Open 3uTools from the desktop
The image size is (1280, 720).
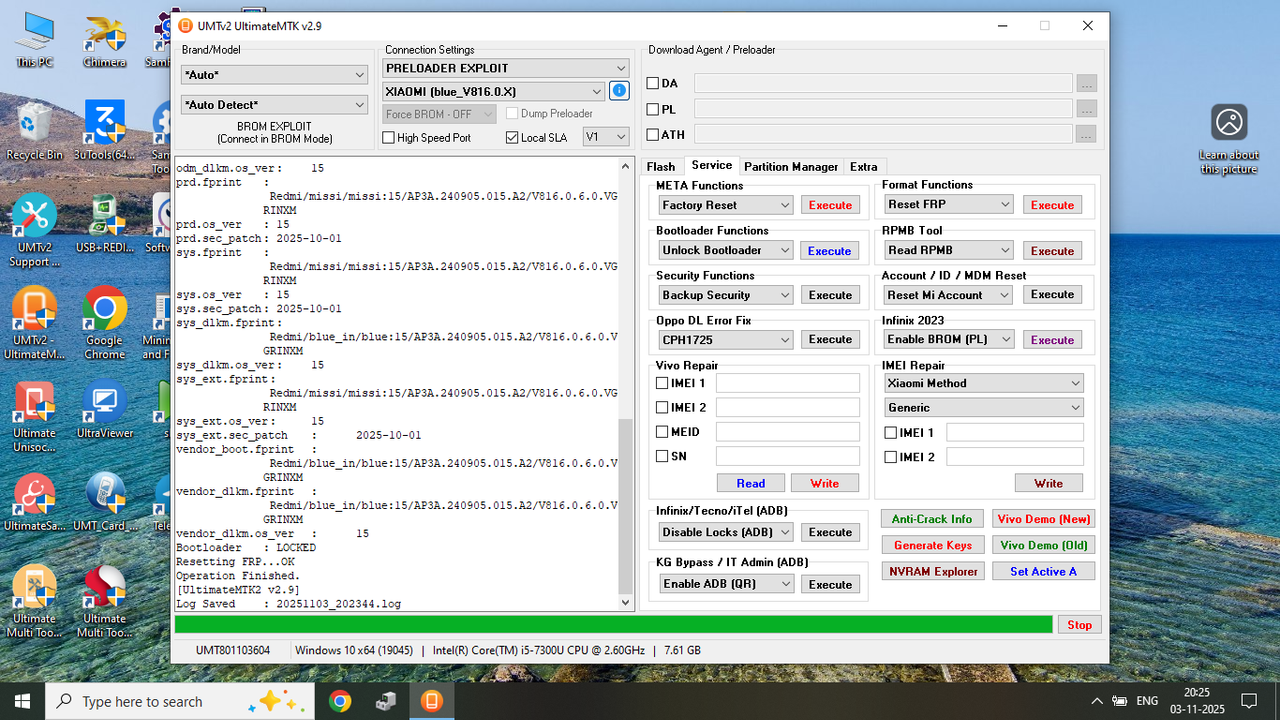point(104,120)
